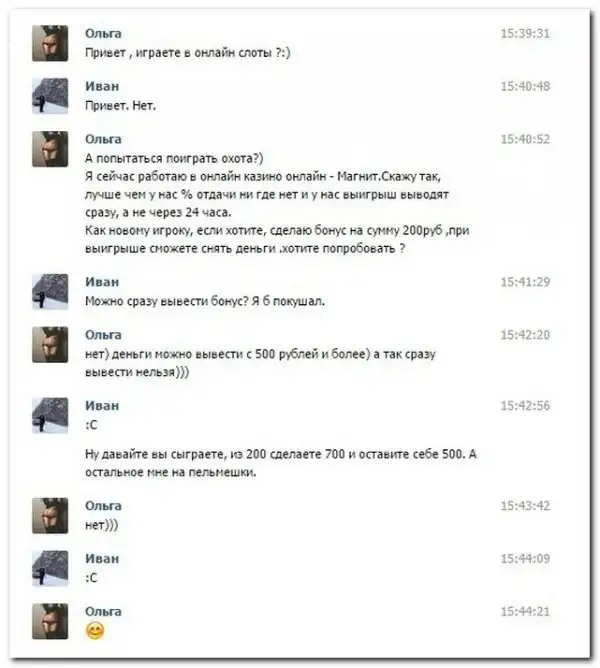Click Ольга's avatar at the 500 рублей message

point(50,344)
